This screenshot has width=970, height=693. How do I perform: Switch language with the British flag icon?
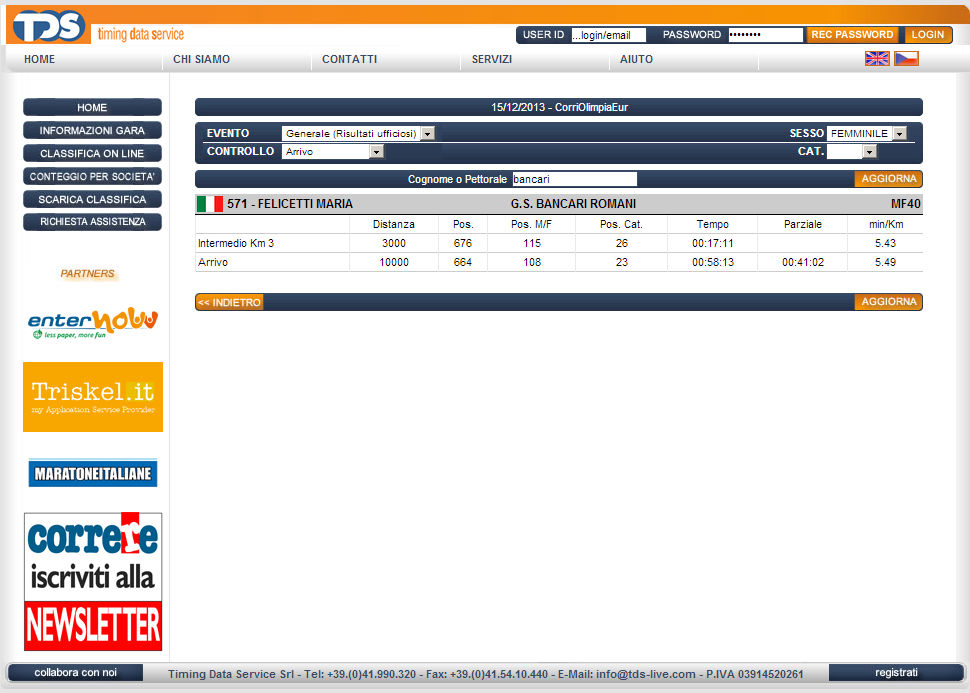(x=876, y=59)
